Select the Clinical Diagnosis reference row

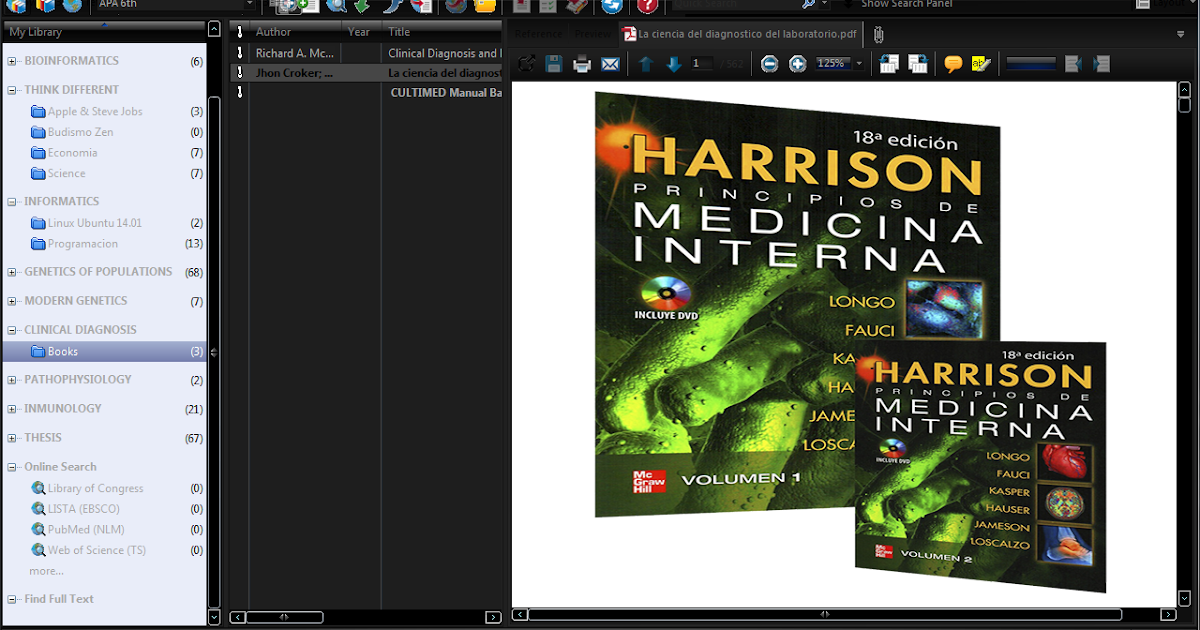pos(366,53)
